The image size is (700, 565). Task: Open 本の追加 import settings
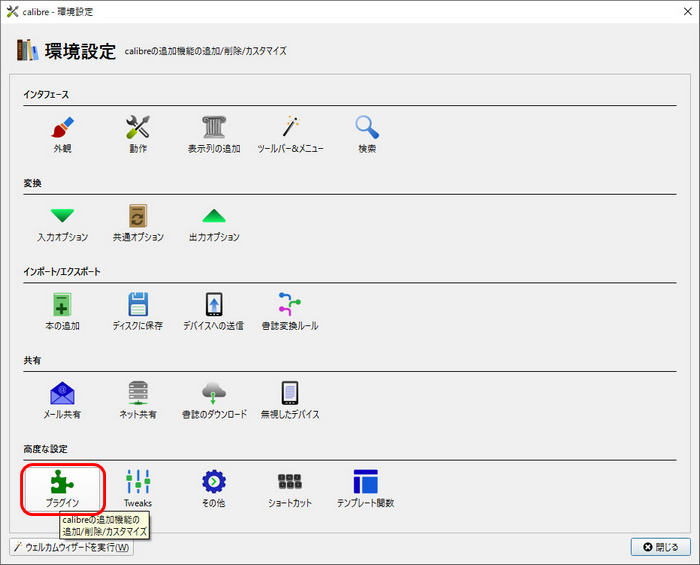62,312
